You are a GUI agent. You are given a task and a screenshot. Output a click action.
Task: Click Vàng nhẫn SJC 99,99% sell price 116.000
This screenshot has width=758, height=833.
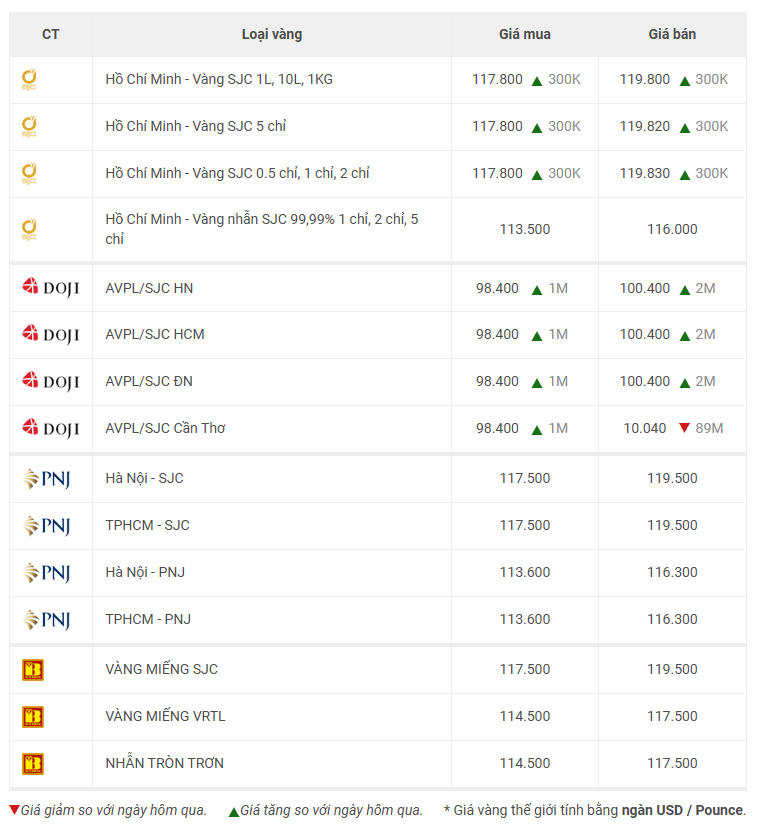click(x=672, y=229)
